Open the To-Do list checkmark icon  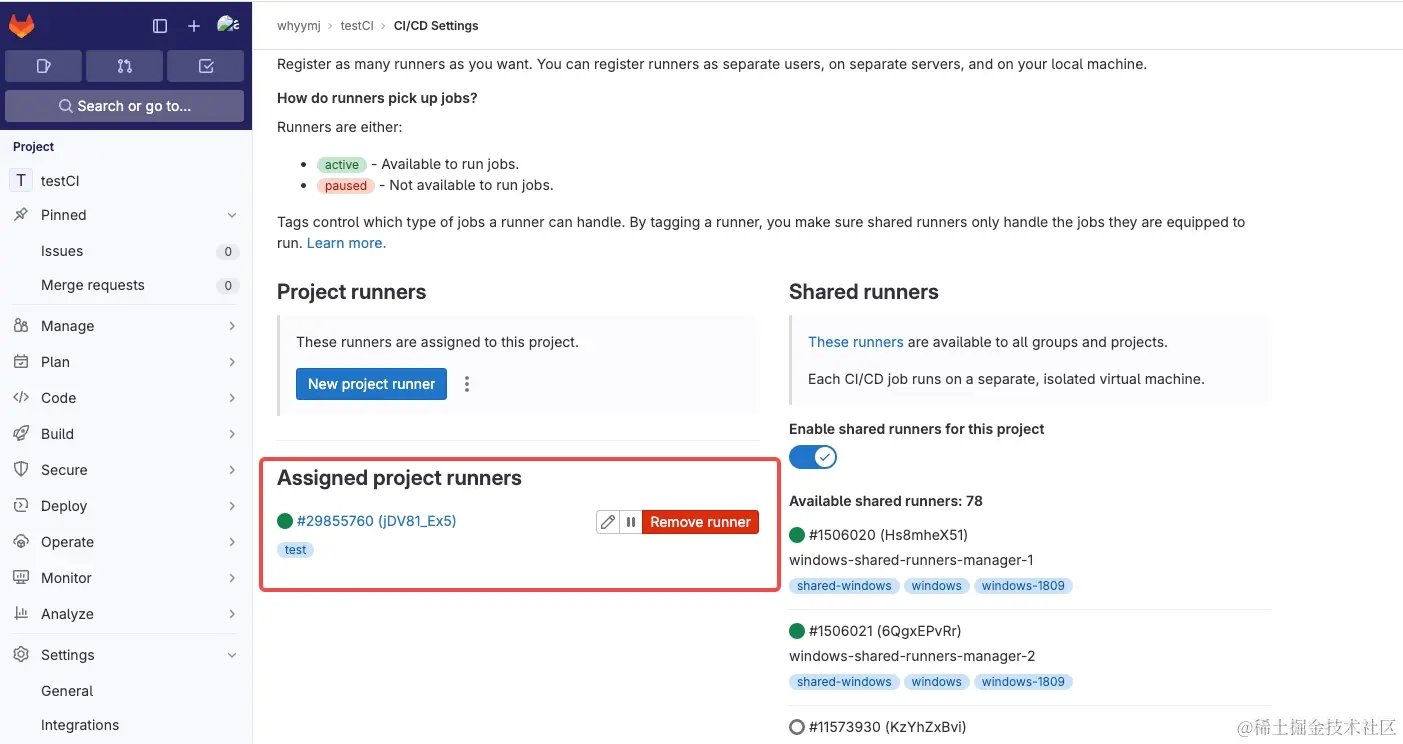click(205, 65)
